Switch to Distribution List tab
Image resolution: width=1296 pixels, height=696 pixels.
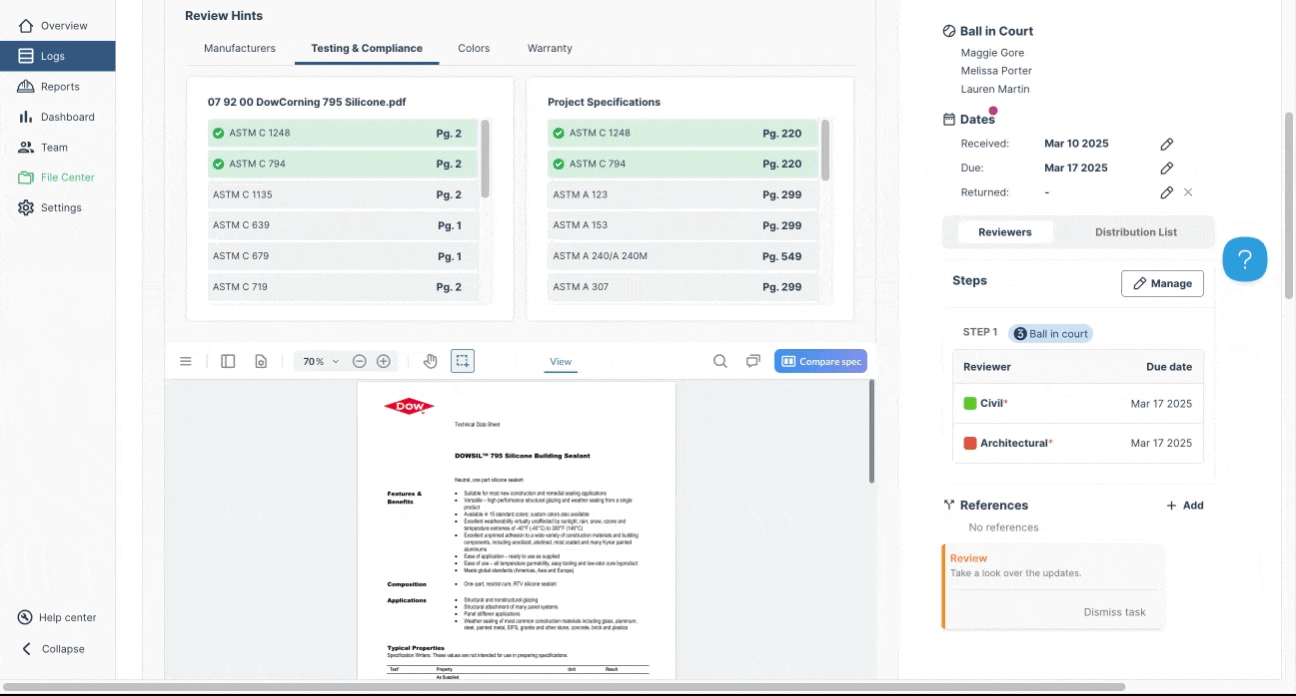click(x=1135, y=232)
